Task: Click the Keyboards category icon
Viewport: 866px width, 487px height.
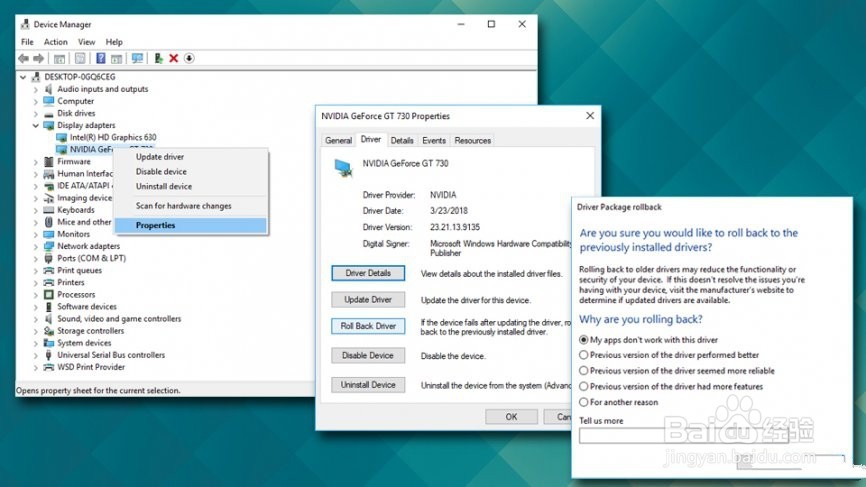Action: pos(49,210)
